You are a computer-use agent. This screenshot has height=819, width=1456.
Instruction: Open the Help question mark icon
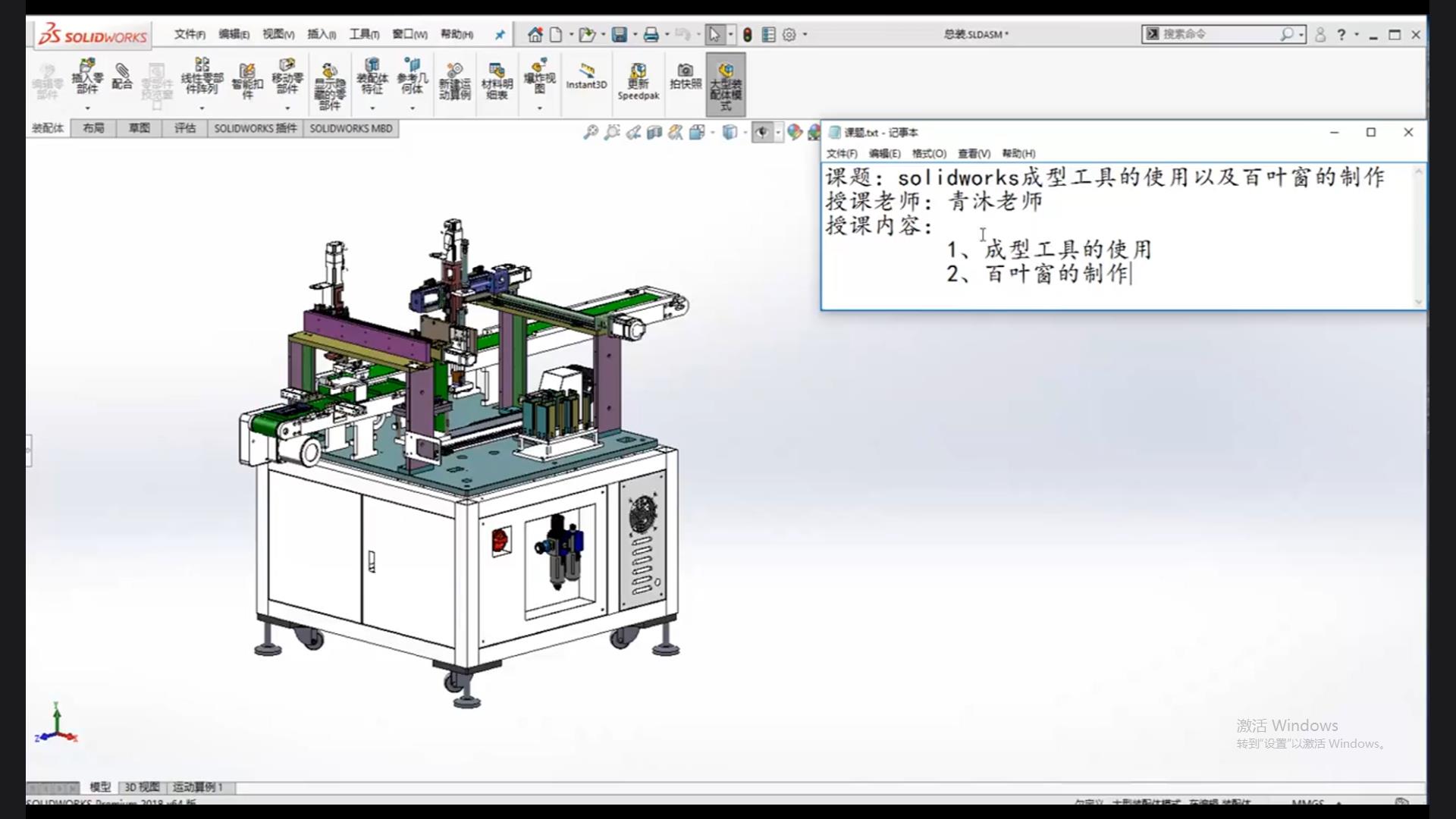coord(1341,34)
